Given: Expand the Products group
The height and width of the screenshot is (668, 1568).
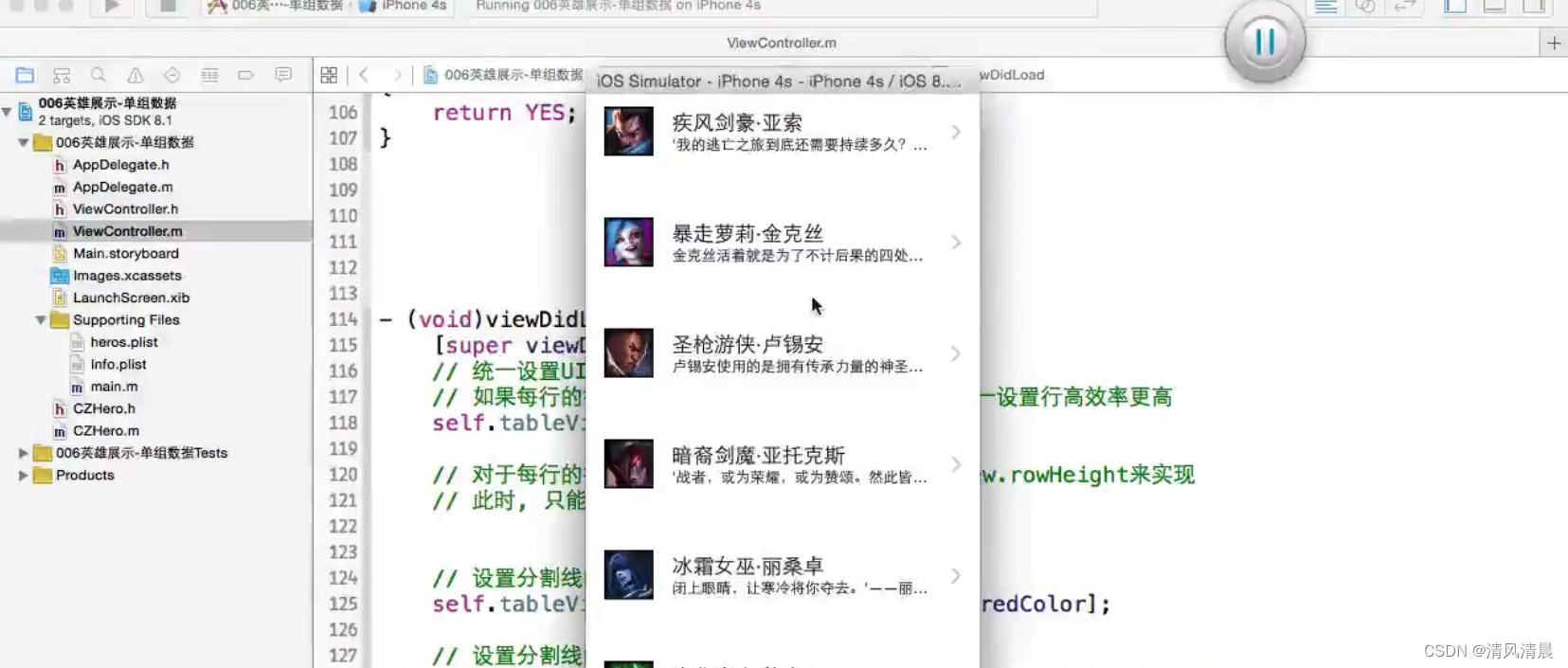Looking at the screenshot, I should 24,476.
